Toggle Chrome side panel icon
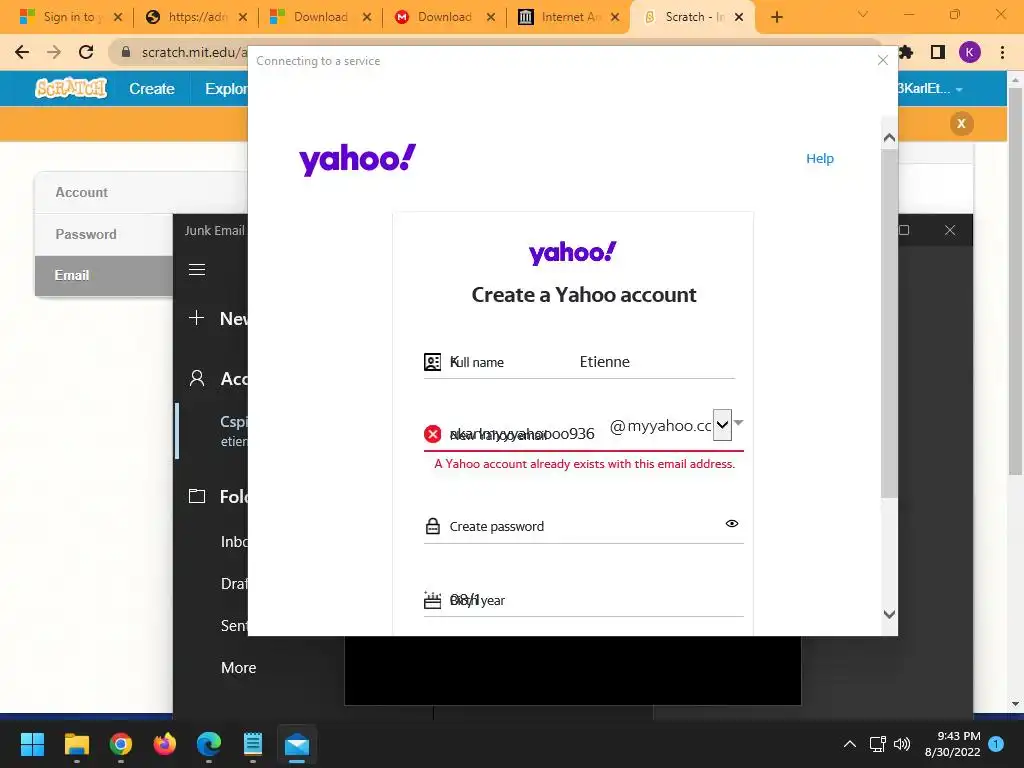1024x768 pixels. pyautogui.click(x=938, y=52)
